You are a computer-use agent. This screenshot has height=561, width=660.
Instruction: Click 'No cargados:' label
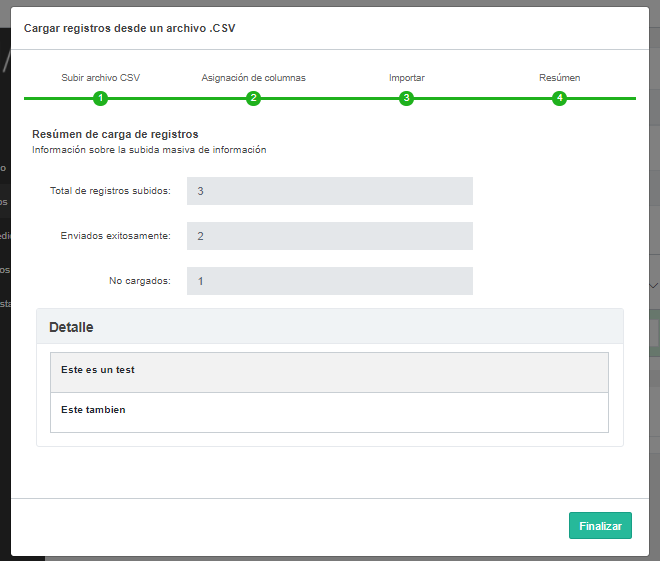pos(140,281)
